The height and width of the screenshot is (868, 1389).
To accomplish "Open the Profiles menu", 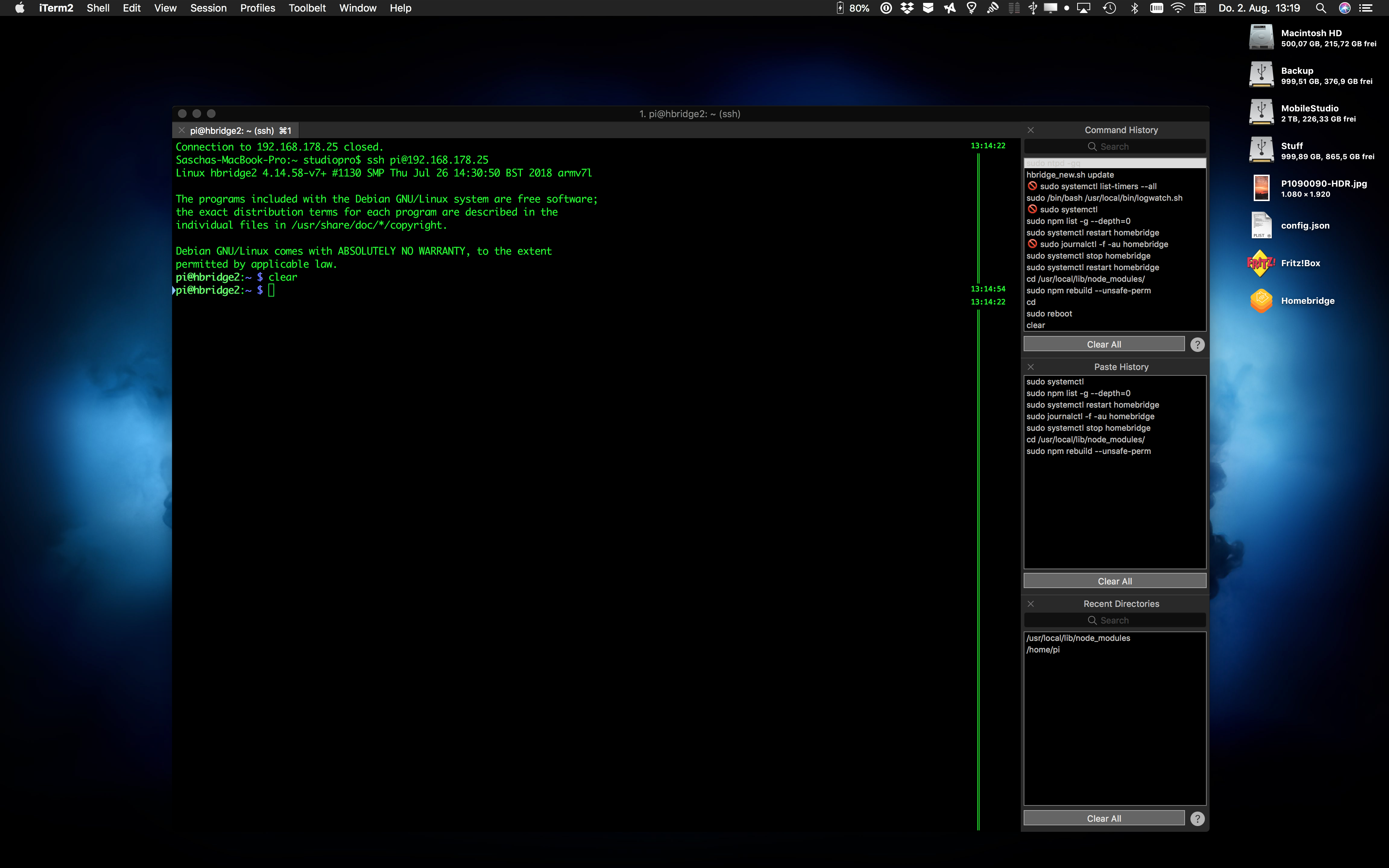I will 257,8.
